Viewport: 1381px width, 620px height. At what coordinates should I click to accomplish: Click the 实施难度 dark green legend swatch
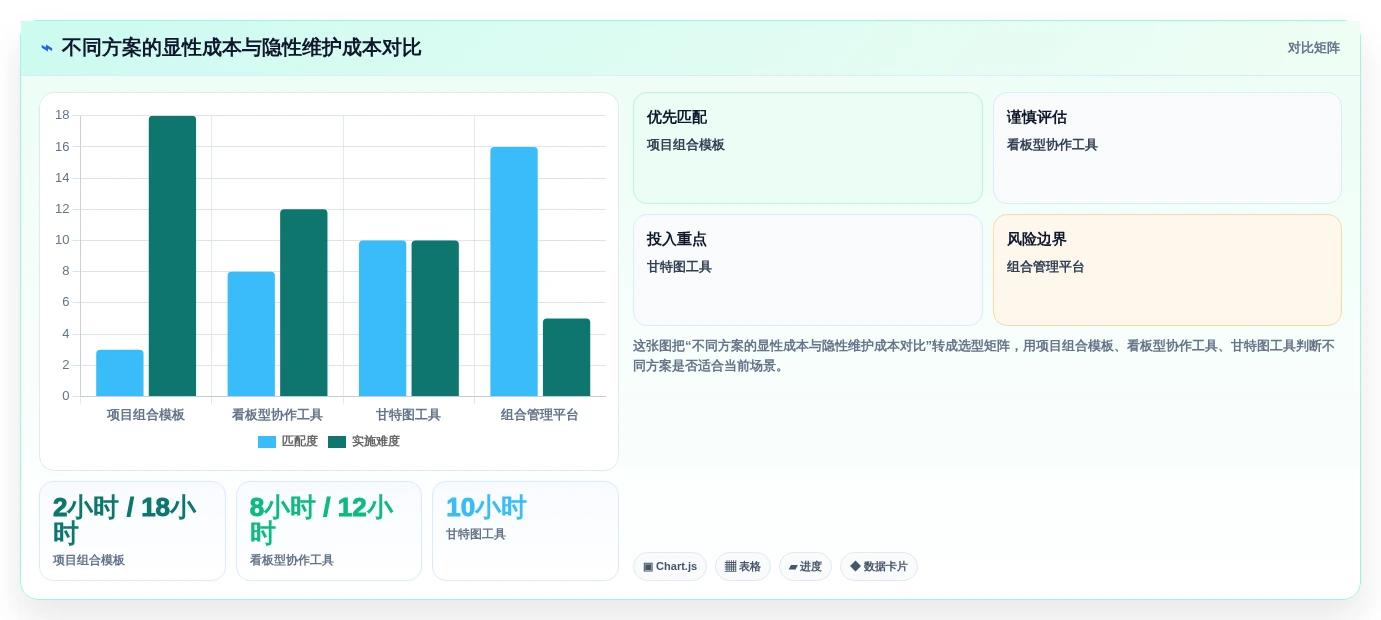(337, 442)
